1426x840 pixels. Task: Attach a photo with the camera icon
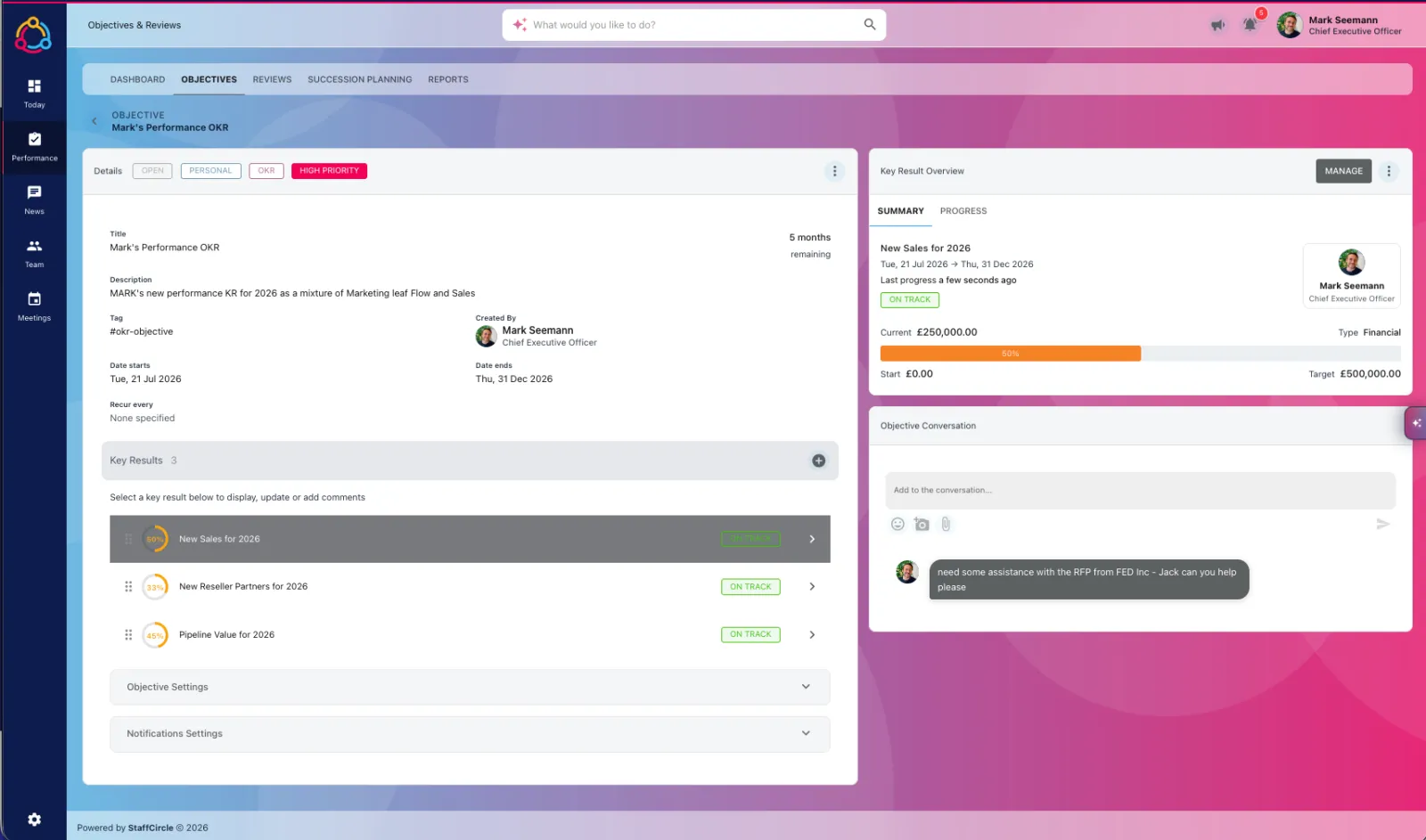tap(922, 525)
